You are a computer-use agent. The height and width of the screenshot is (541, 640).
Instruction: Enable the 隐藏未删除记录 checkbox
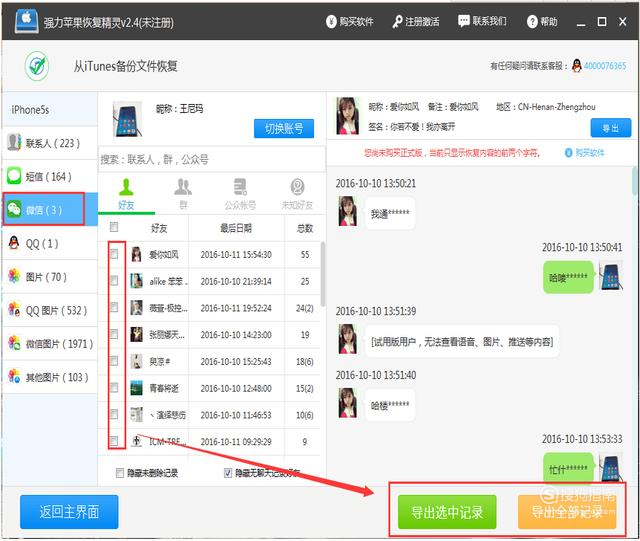click(x=120, y=473)
